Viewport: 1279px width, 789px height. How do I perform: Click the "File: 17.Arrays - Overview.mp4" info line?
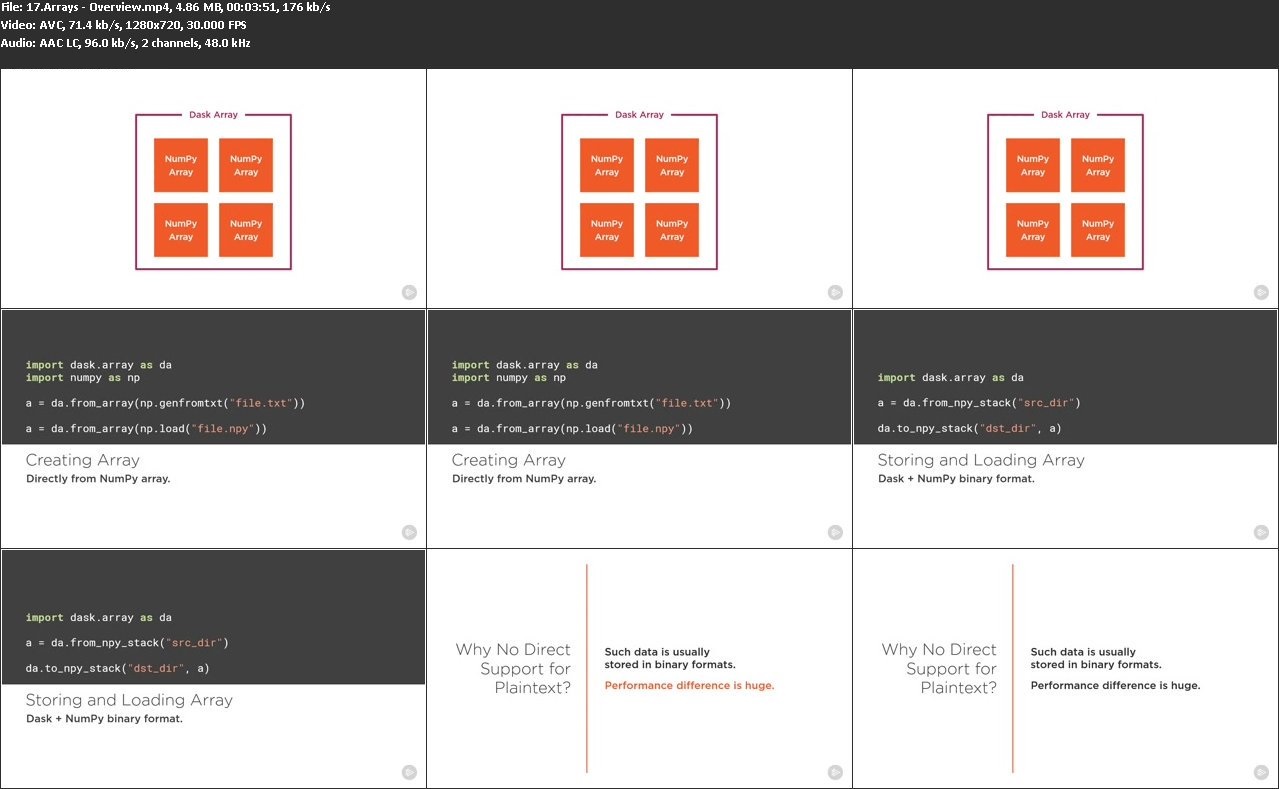(166, 8)
